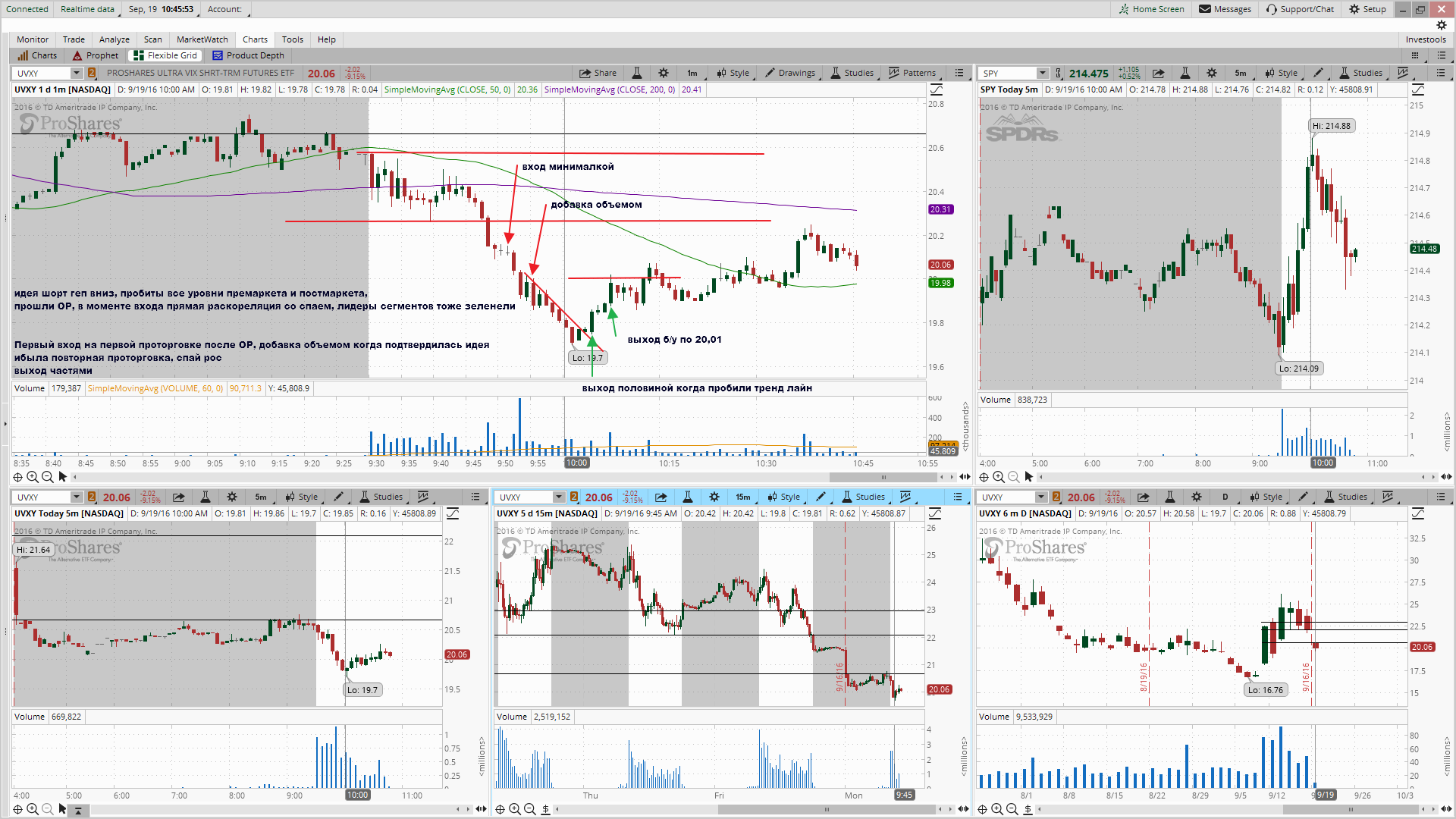Open settings gear on UVXY 5m chart
The image size is (1456, 819).
232,497
